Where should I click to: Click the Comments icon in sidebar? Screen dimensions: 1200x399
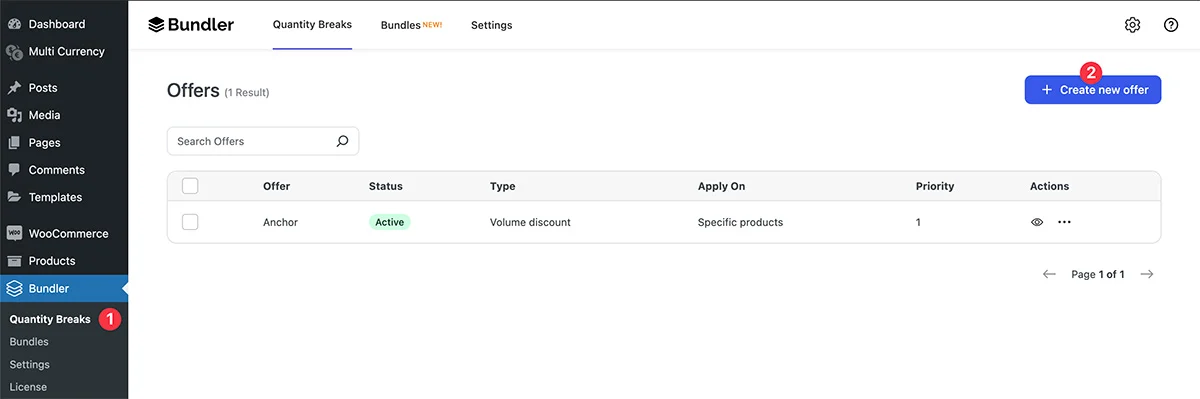[14, 170]
